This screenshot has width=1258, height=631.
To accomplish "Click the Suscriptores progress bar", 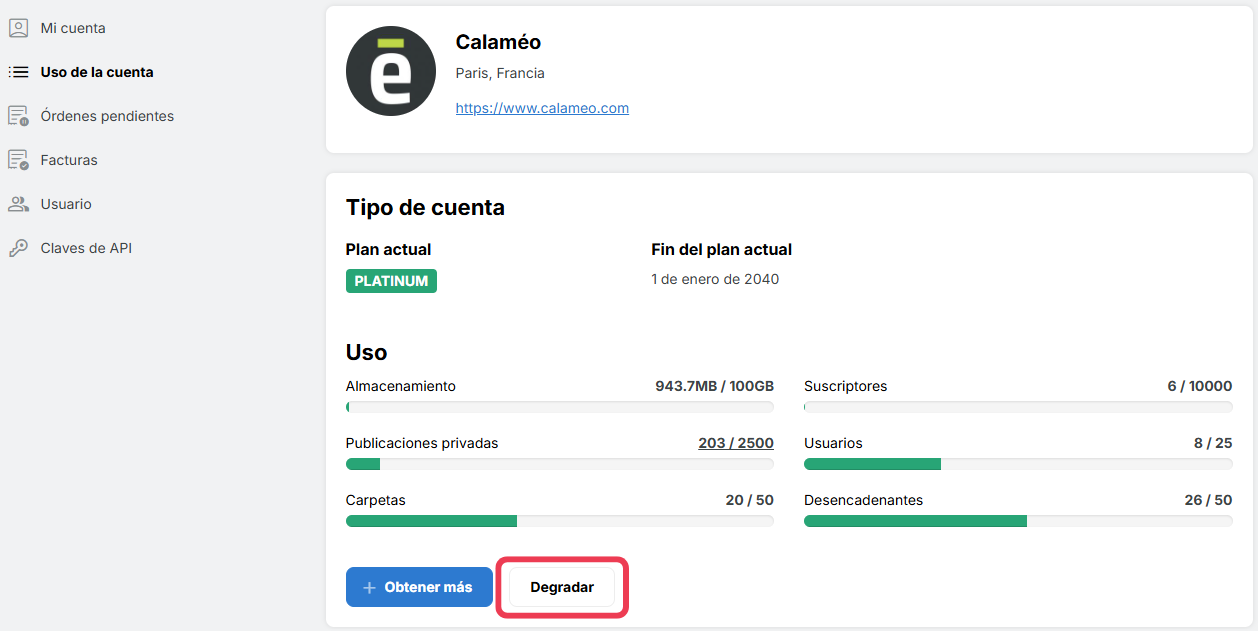I will point(1018,407).
